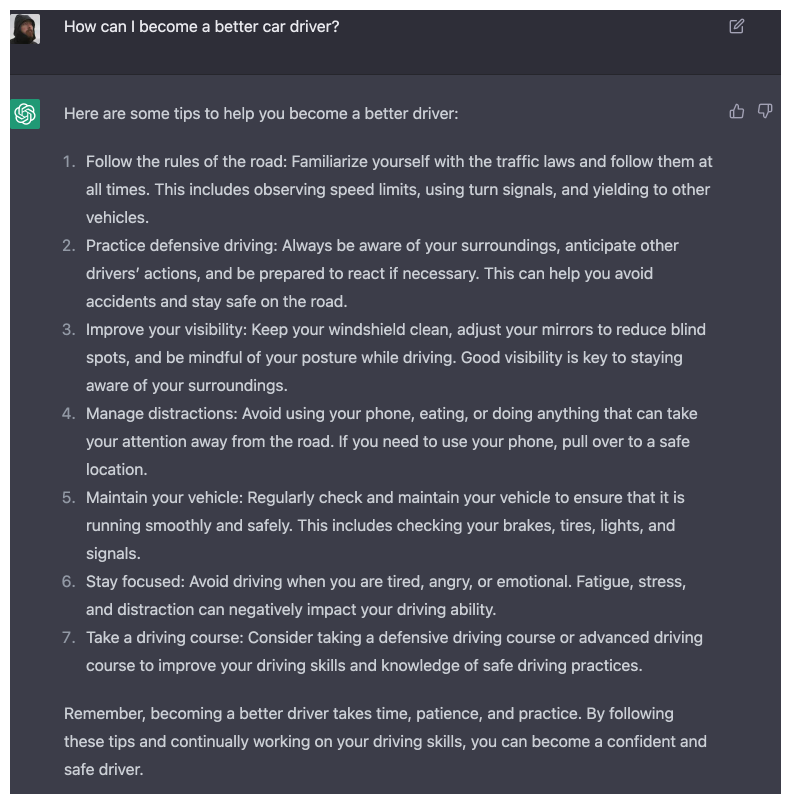Dislike the response with thumbs down
Image resolution: width=791 pixels, height=804 pixels.
click(x=765, y=112)
